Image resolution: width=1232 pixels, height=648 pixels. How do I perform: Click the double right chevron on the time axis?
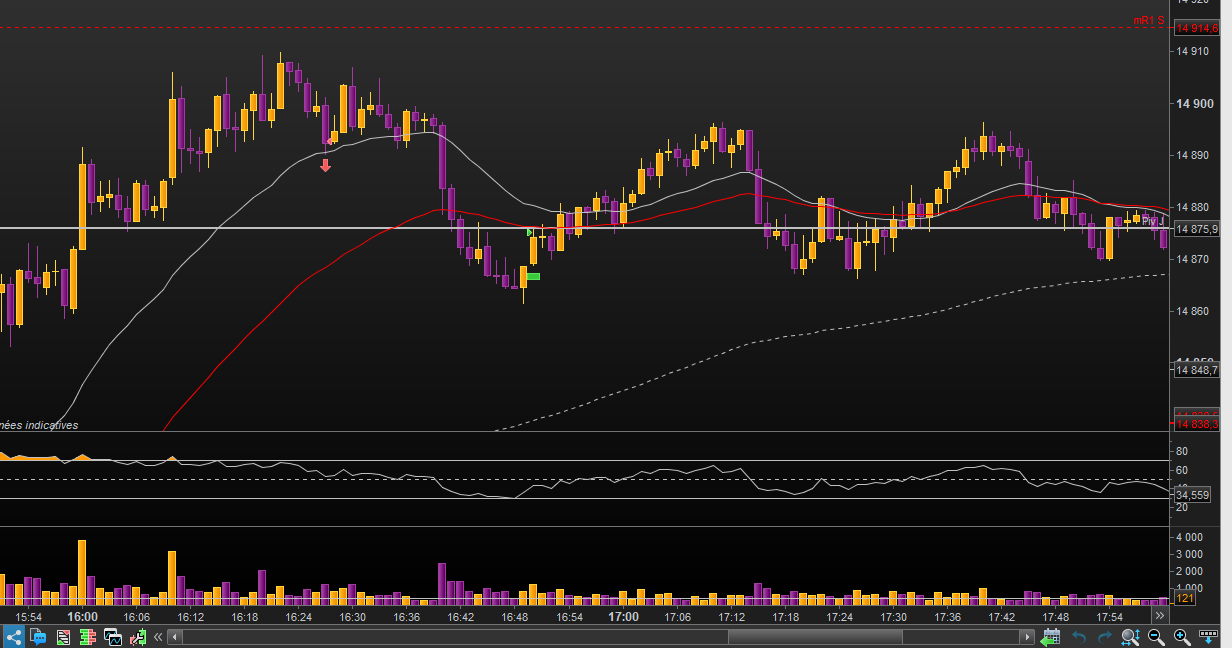pos(1159,617)
